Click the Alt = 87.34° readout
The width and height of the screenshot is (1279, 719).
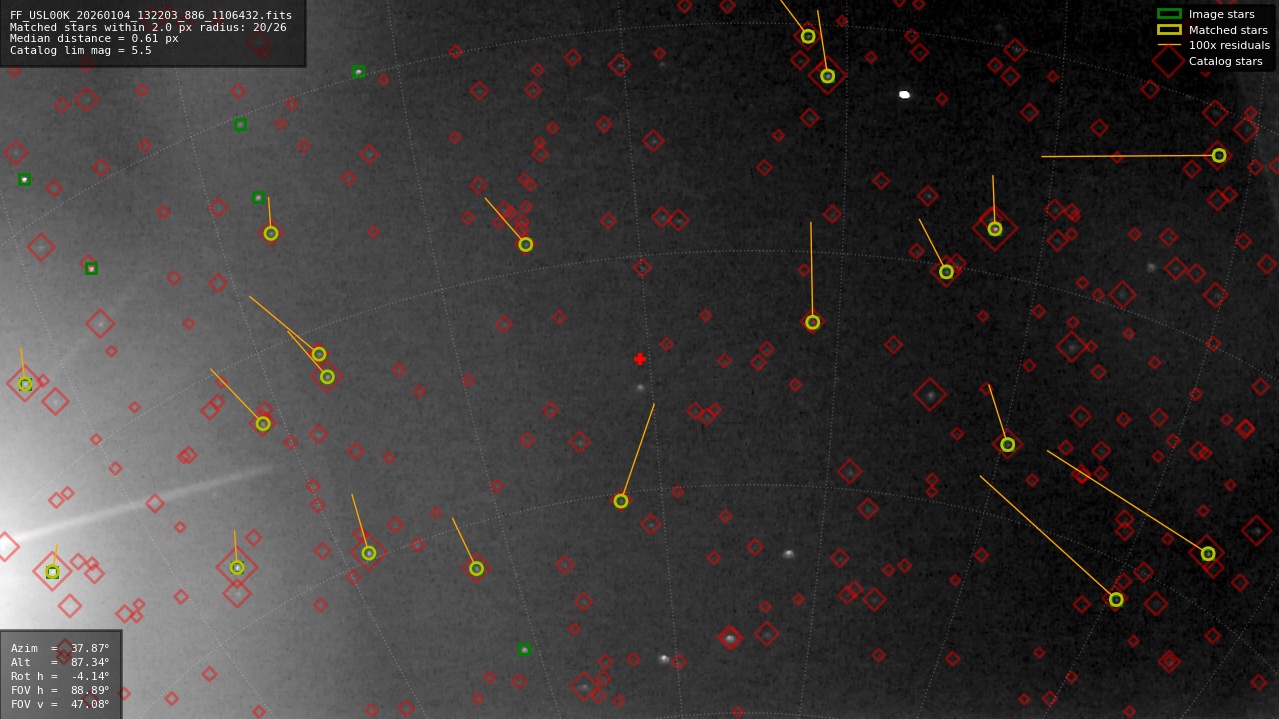point(60,662)
